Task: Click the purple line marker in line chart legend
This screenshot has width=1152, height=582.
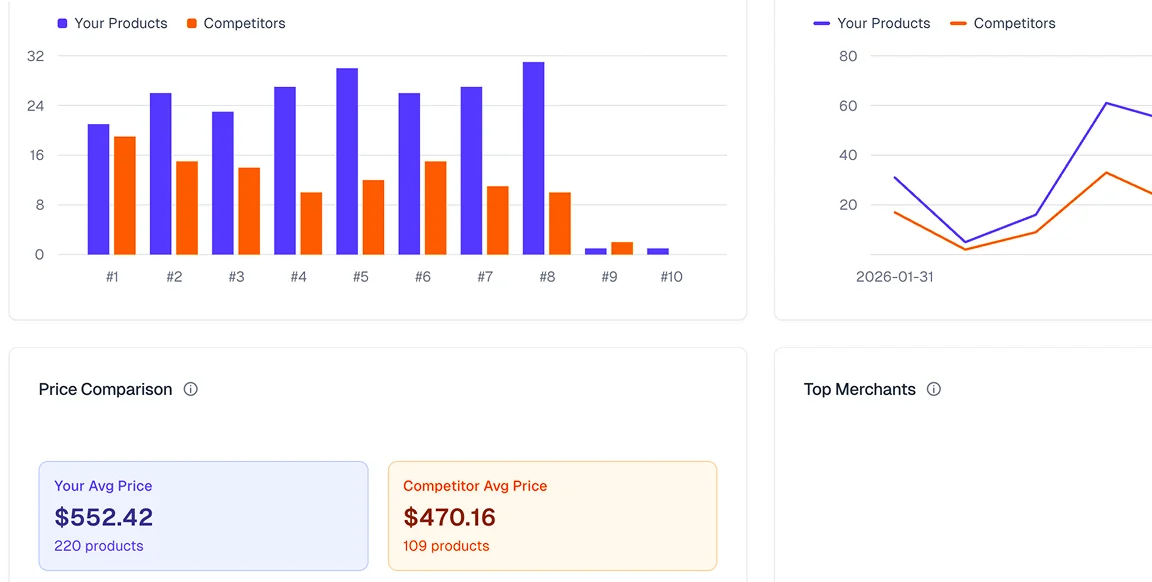Action: coord(820,23)
